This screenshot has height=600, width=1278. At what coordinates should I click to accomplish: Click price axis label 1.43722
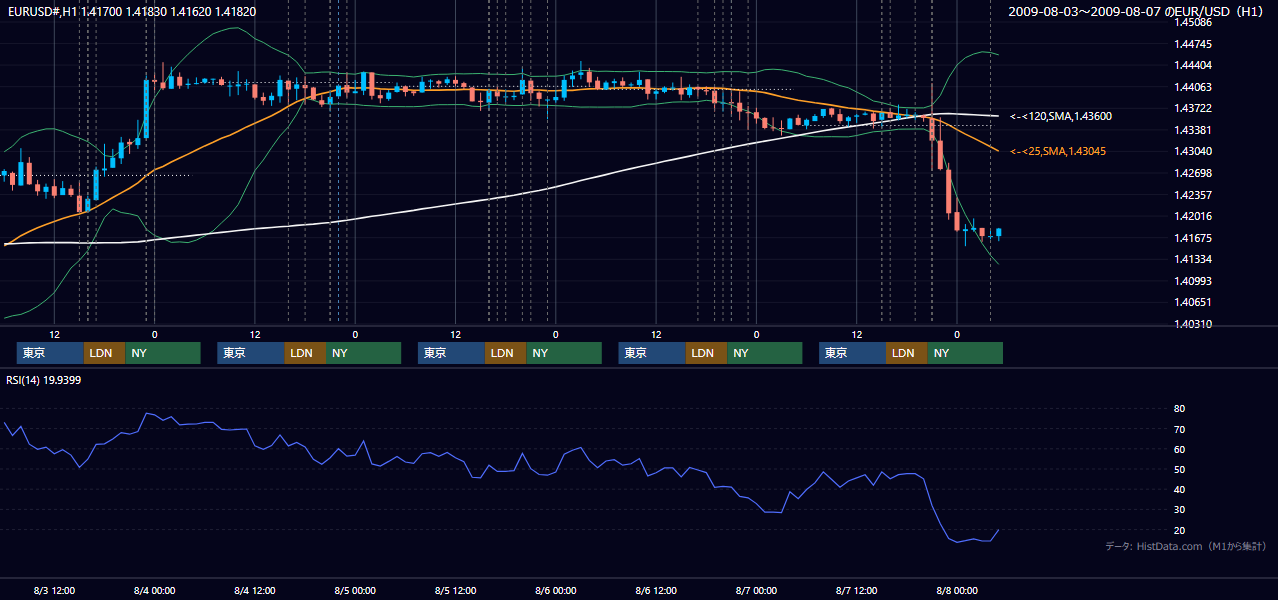click(x=1193, y=108)
